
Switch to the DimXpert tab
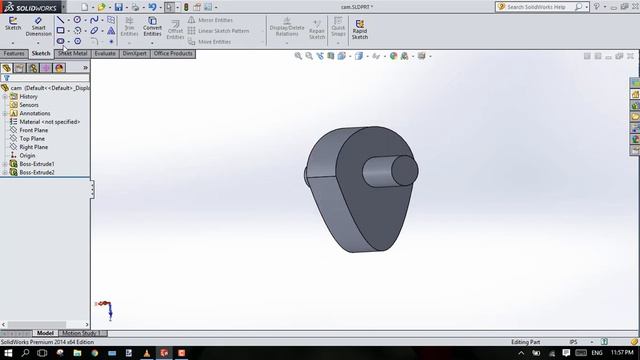[x=134, y=53]
